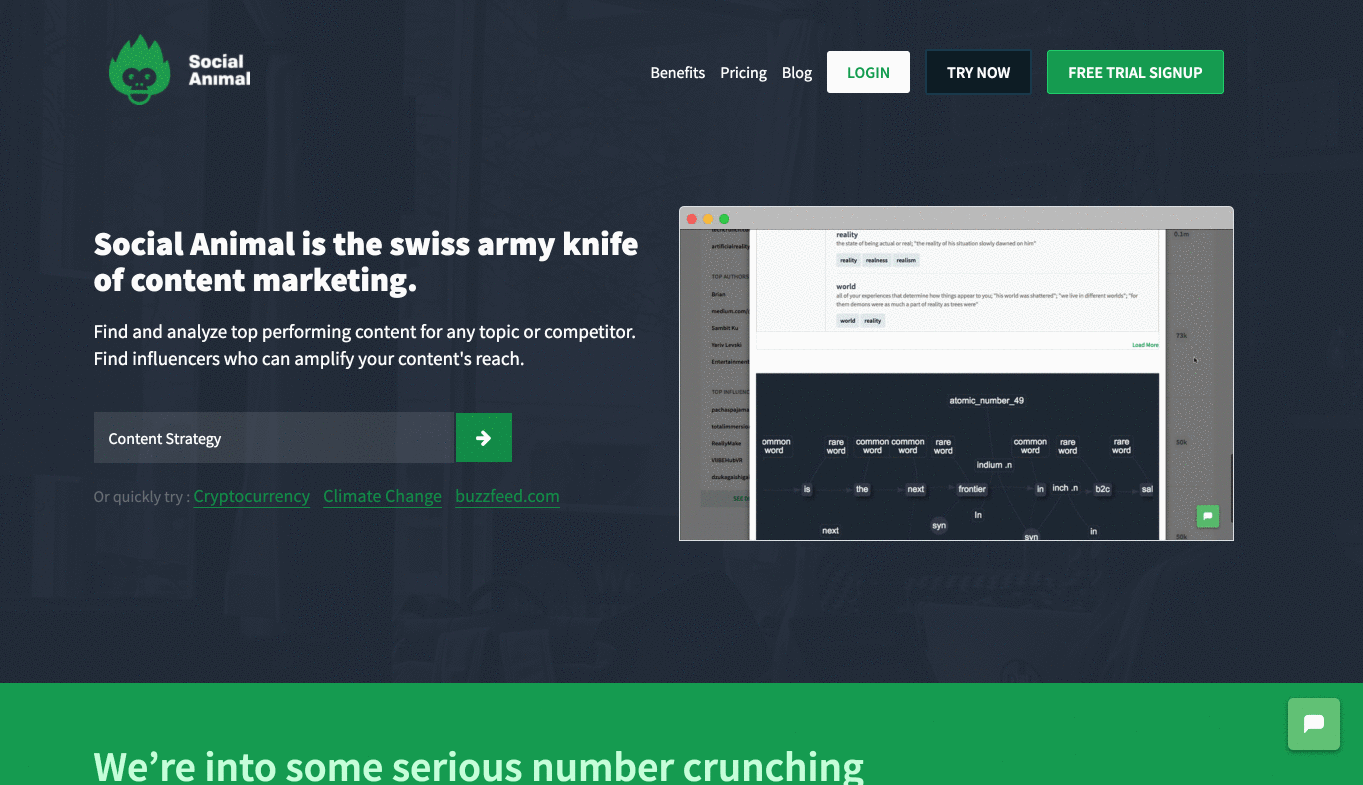Click the number crunching heading

[478, 766]
